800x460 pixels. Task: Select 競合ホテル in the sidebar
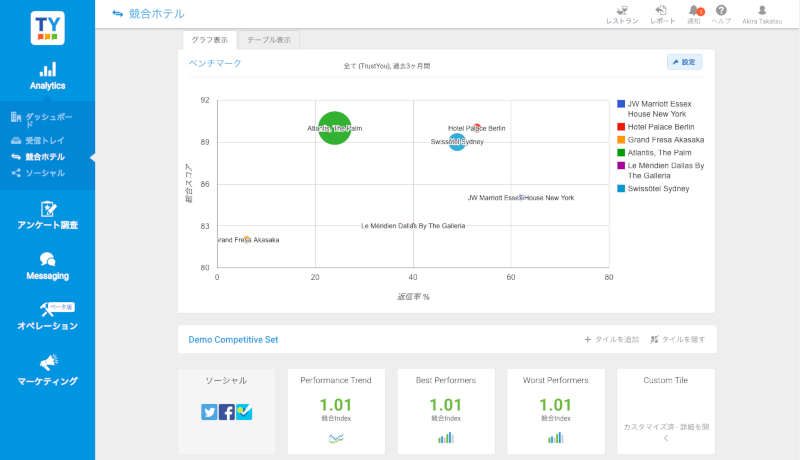click(38, 157)
